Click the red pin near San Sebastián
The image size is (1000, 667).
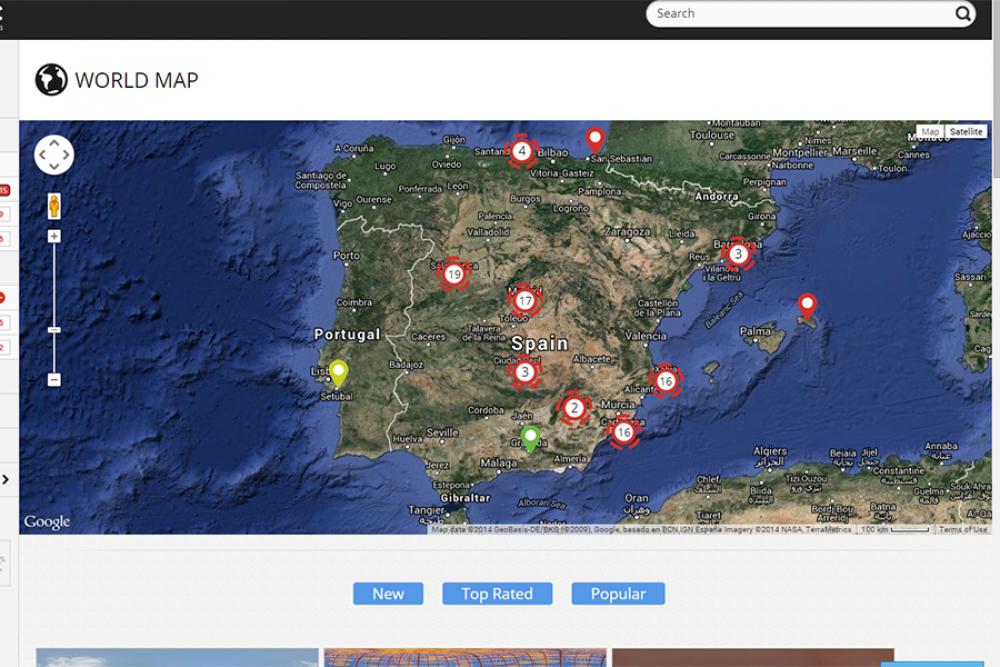(595, 139)
